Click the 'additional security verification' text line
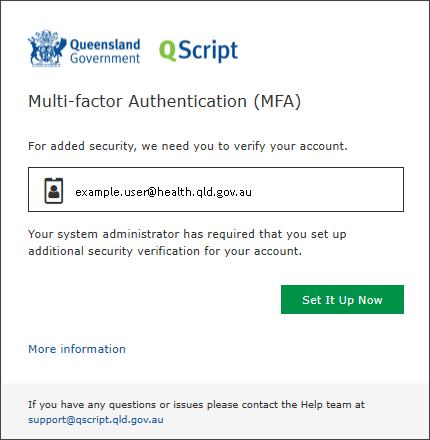430x440 pixels. click(165, 251)
